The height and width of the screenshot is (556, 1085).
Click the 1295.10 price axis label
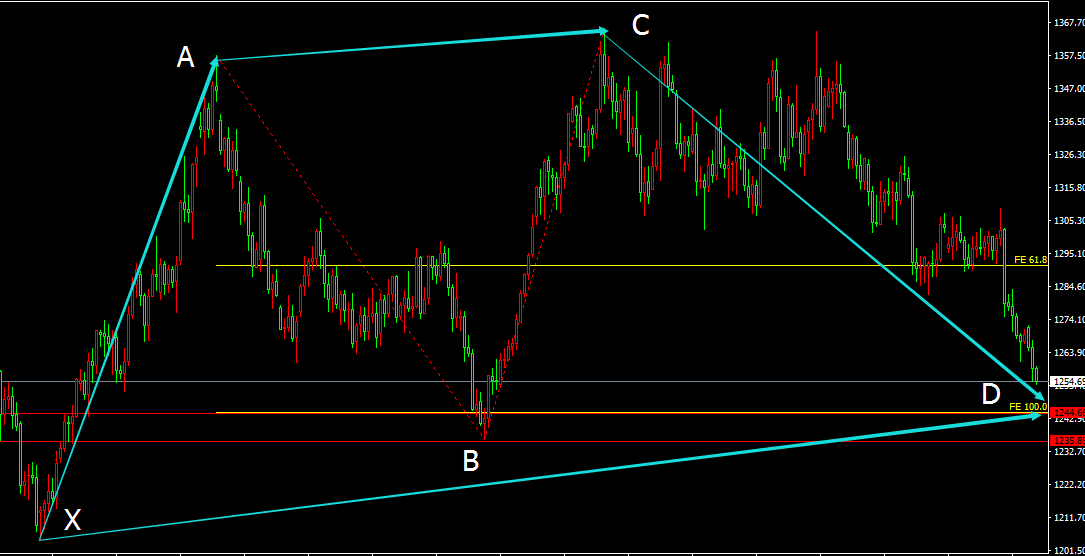coord(1069,254)
